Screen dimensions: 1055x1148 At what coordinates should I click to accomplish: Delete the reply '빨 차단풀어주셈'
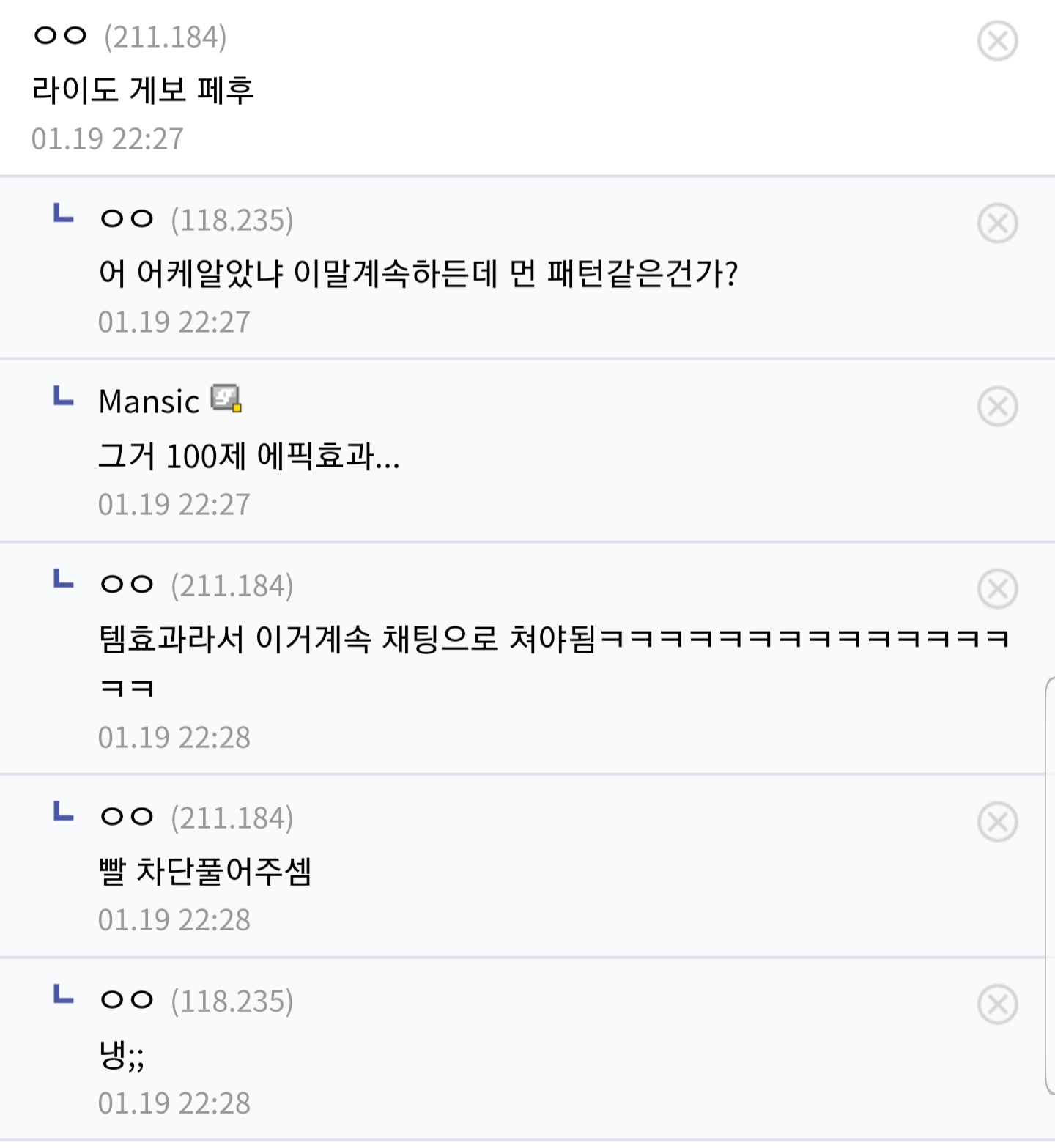click(997, 822)
